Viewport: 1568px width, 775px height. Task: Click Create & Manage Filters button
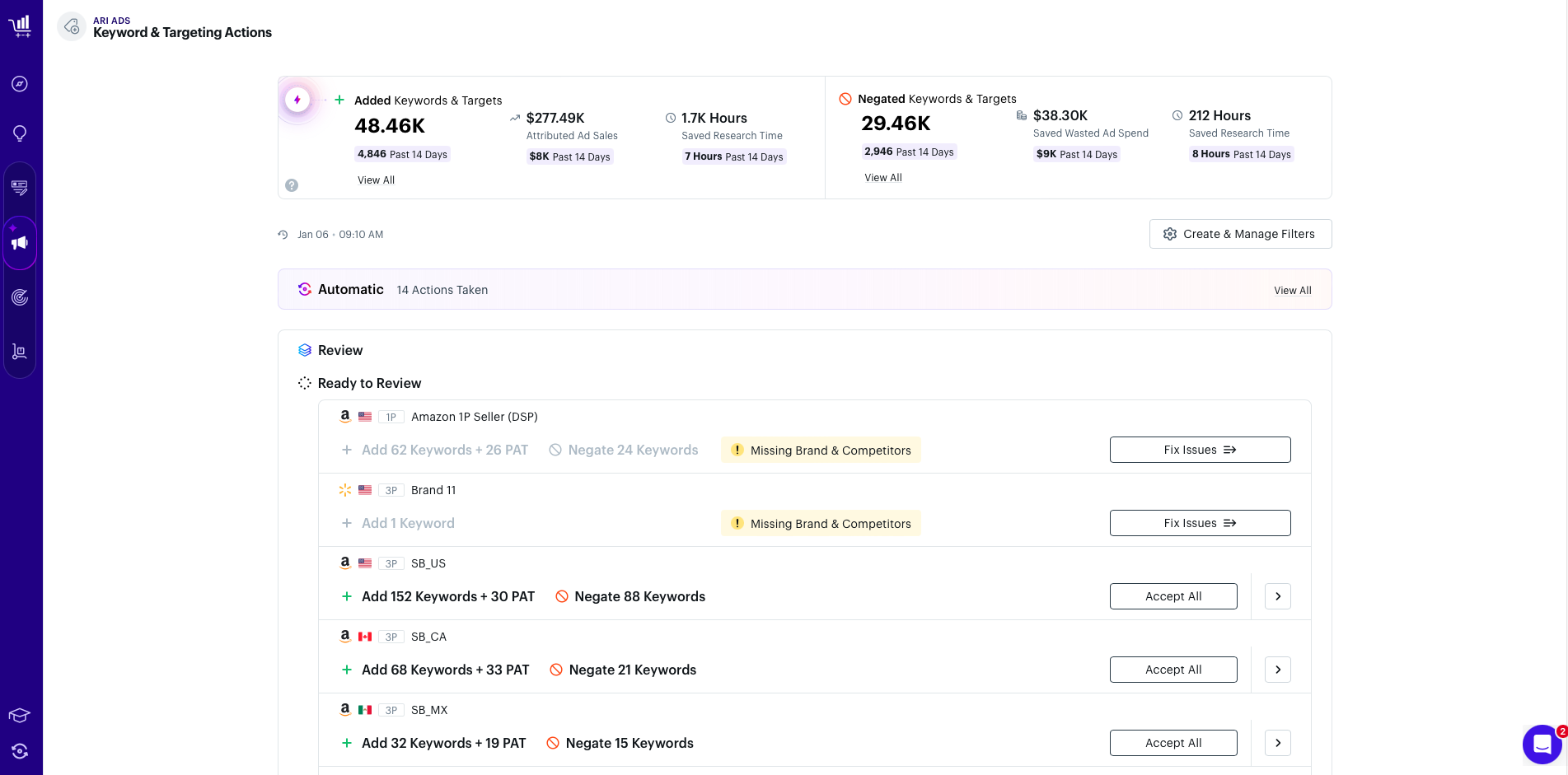click(x=1240, y=234)
